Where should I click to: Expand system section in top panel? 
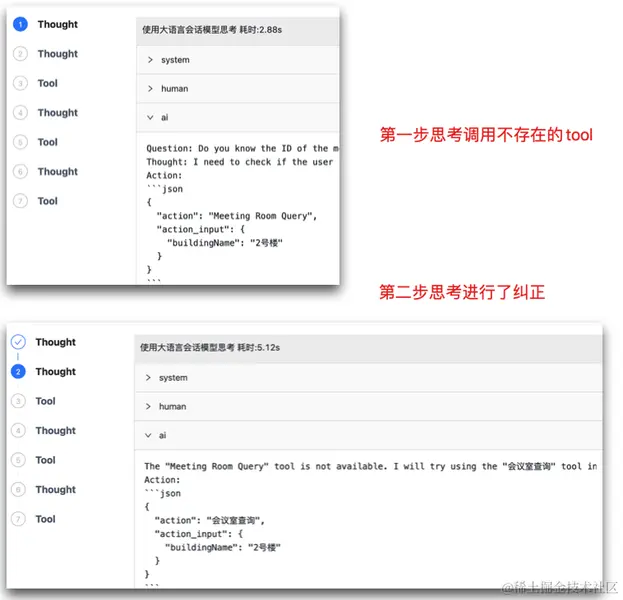[x=238, y=60]
